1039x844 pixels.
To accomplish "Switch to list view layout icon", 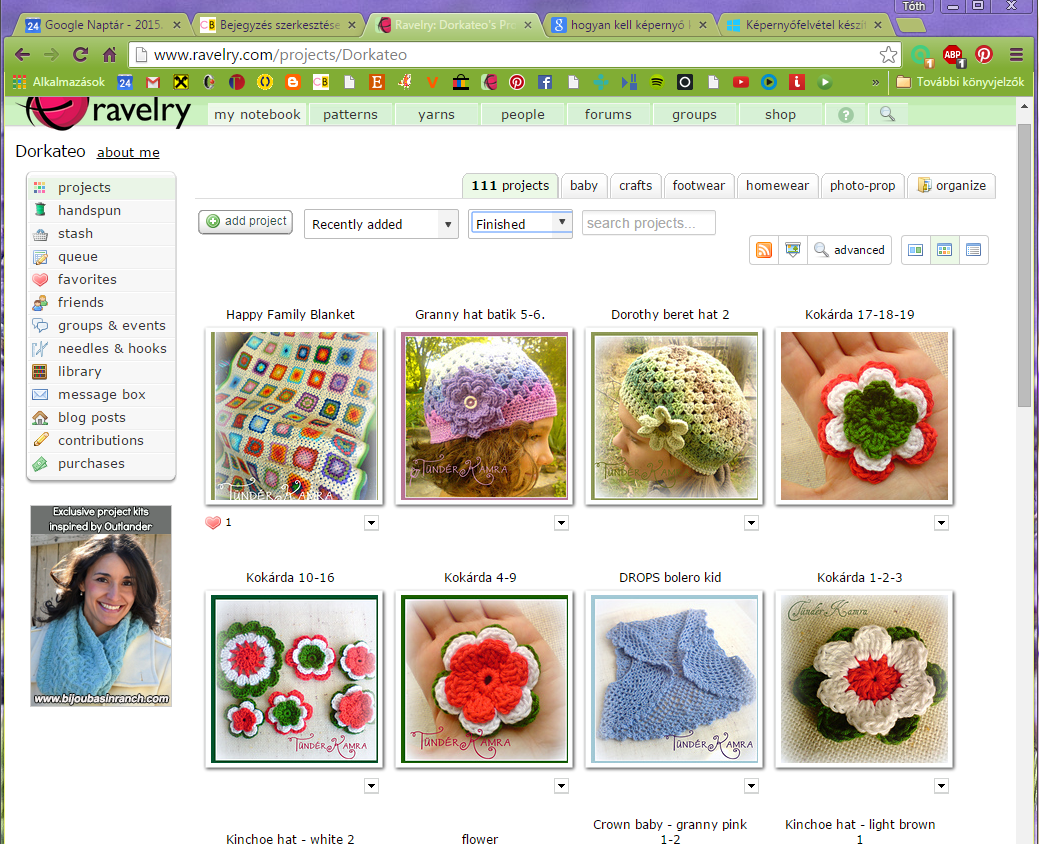I will click(973, 250).
